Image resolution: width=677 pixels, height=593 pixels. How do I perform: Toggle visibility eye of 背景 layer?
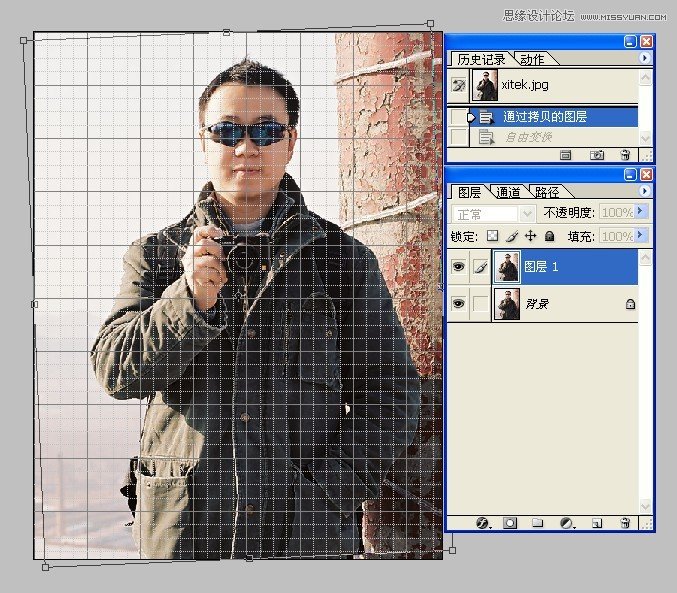tap(458, 304)
